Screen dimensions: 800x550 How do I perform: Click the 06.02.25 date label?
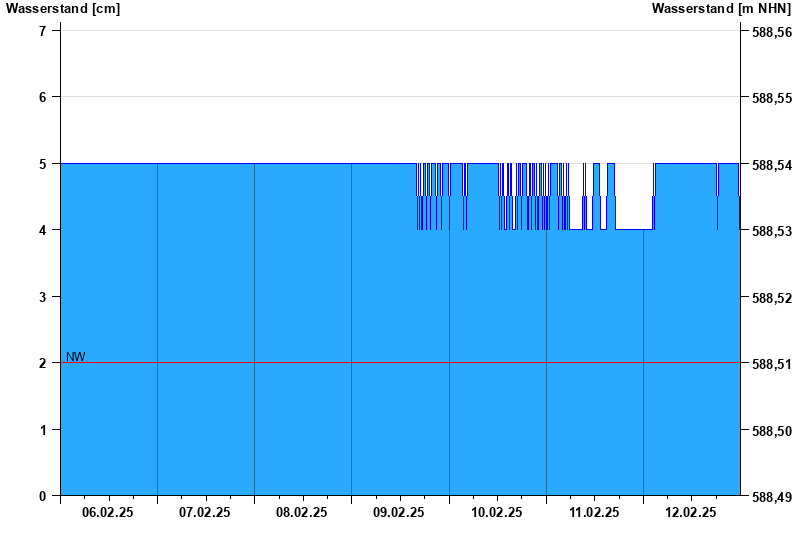pos(108,512)
